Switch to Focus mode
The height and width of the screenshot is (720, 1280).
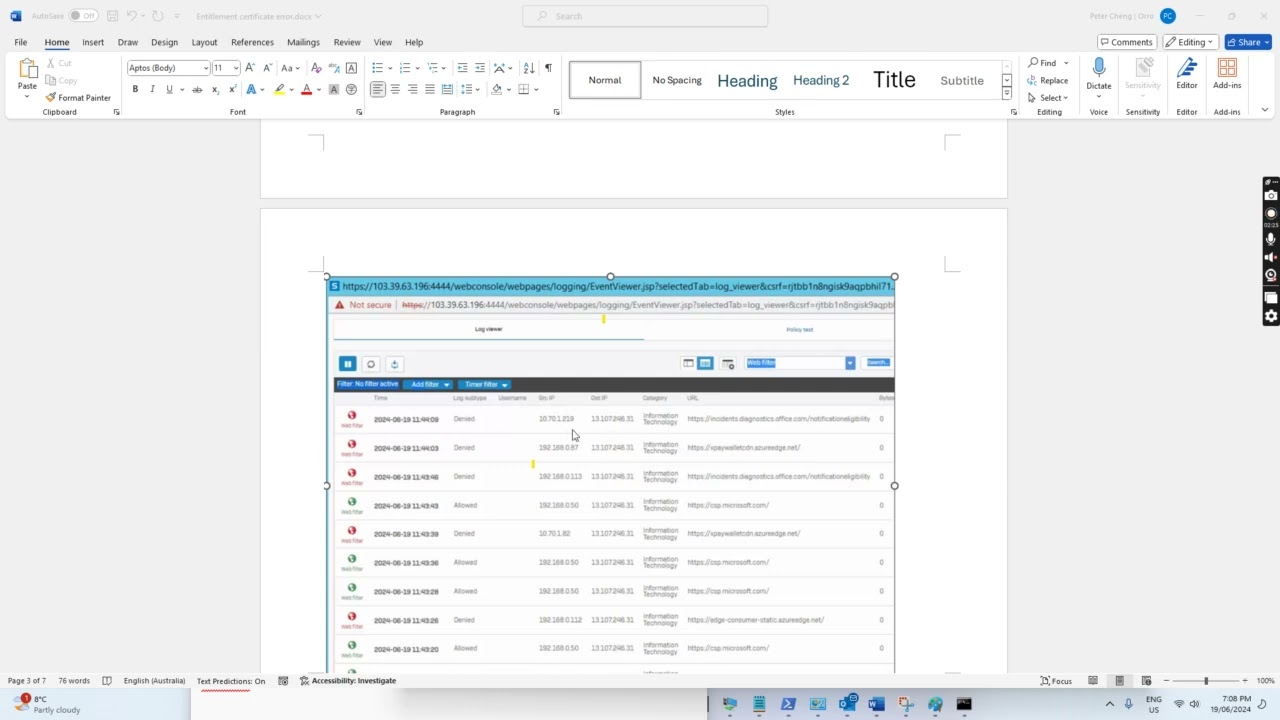click(1056, 681)
